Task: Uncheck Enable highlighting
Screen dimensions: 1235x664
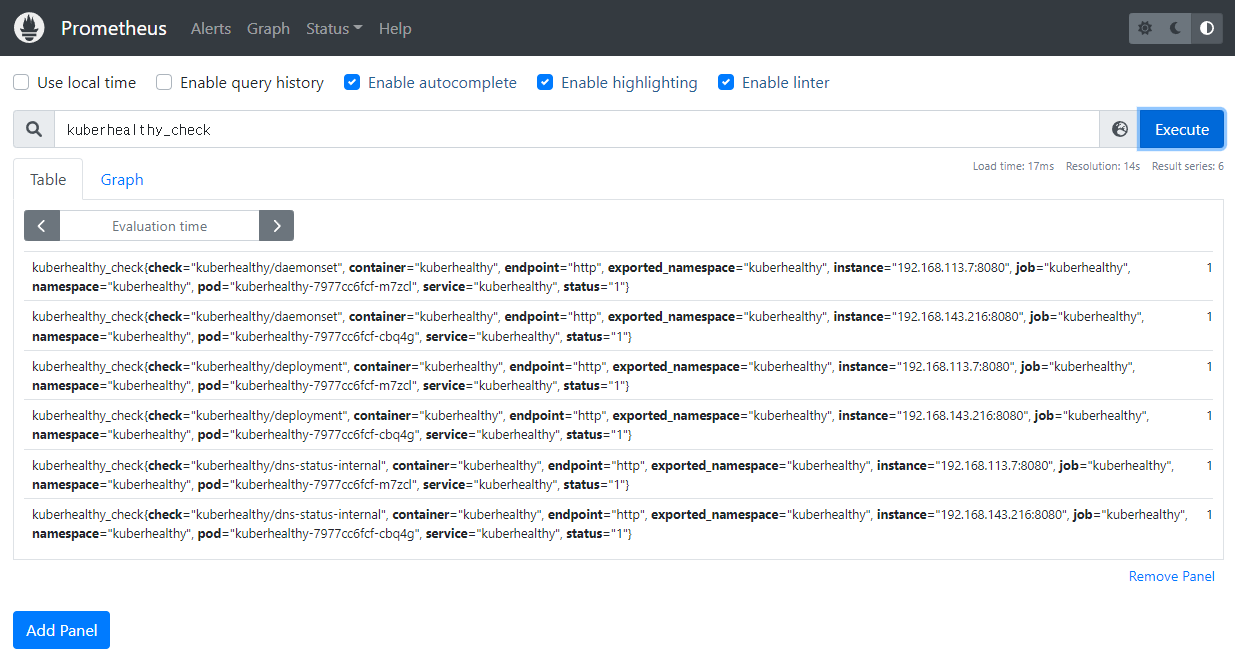Action: point(545,82)
